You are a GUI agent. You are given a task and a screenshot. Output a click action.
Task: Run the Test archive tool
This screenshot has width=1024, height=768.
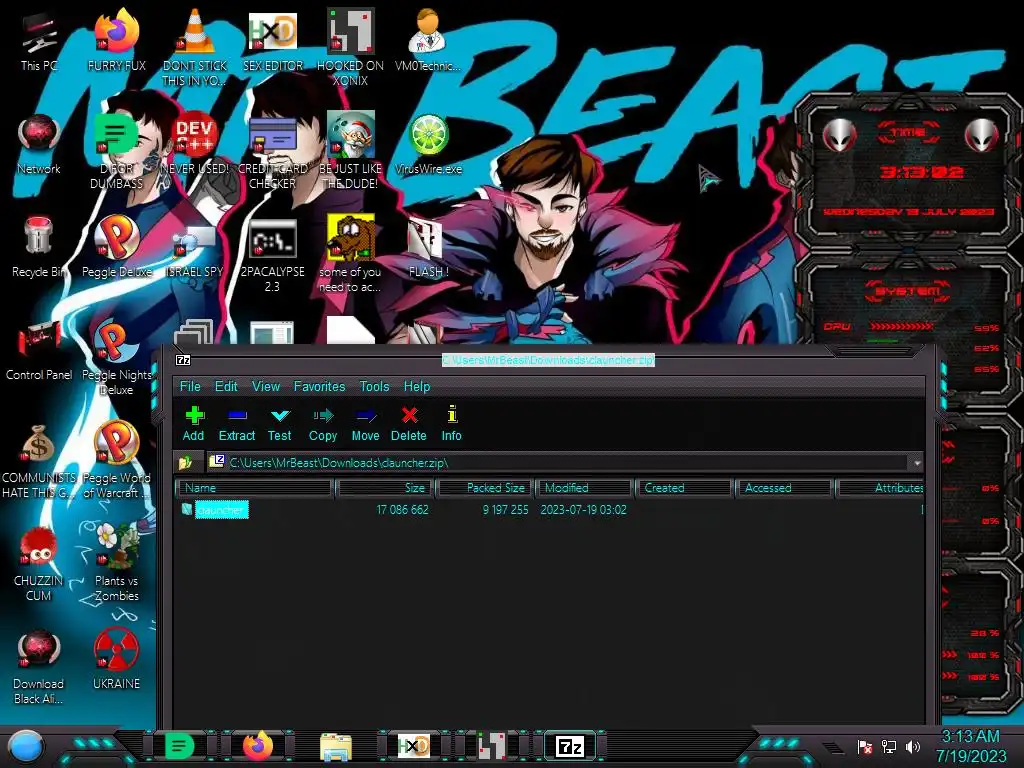coord(280,423)
